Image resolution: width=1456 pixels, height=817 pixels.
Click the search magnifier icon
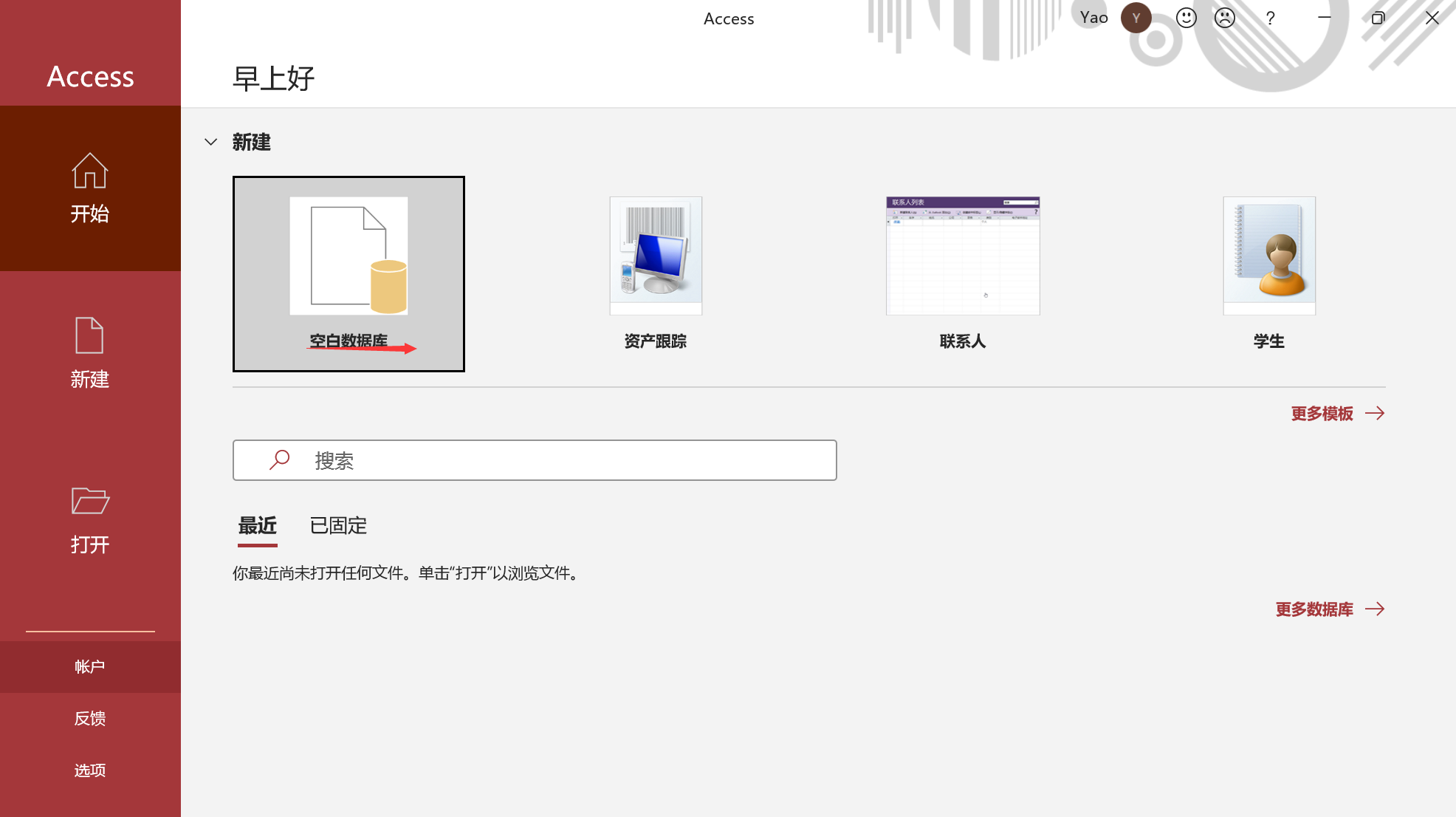click(x=279, y=460)
